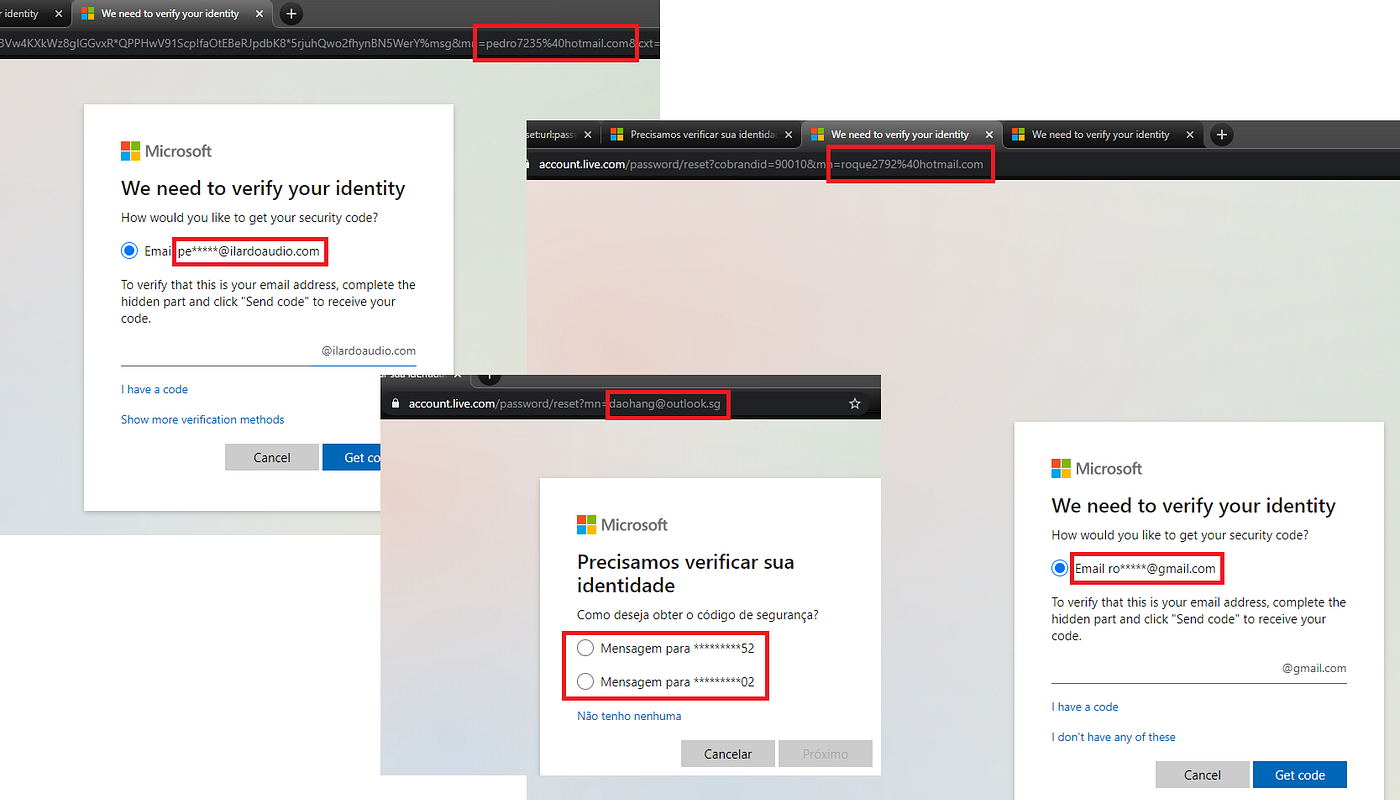Focus the email field ending @ilardoaudio.com

[268, 351]
